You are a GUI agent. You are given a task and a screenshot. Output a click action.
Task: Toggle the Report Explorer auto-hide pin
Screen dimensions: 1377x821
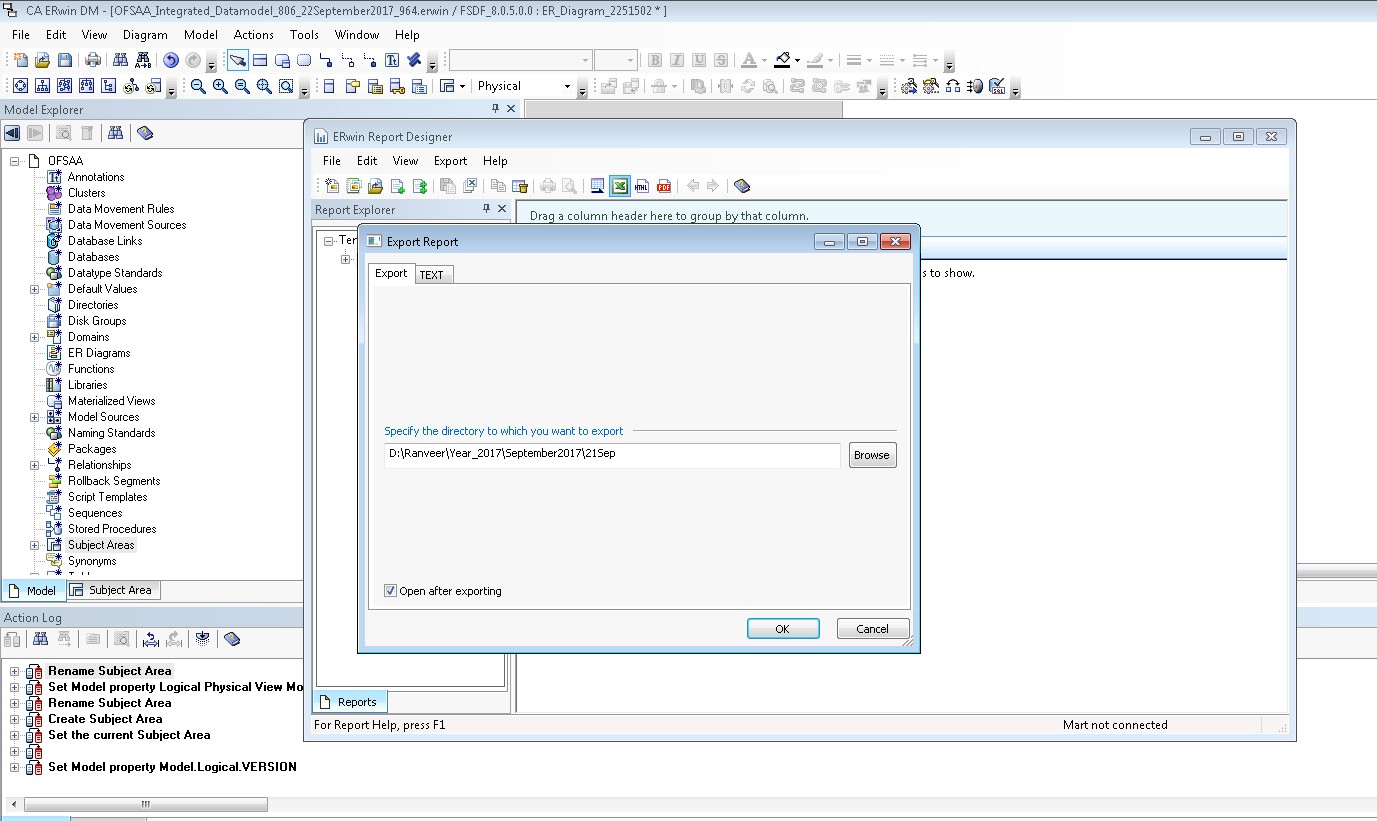485,210
